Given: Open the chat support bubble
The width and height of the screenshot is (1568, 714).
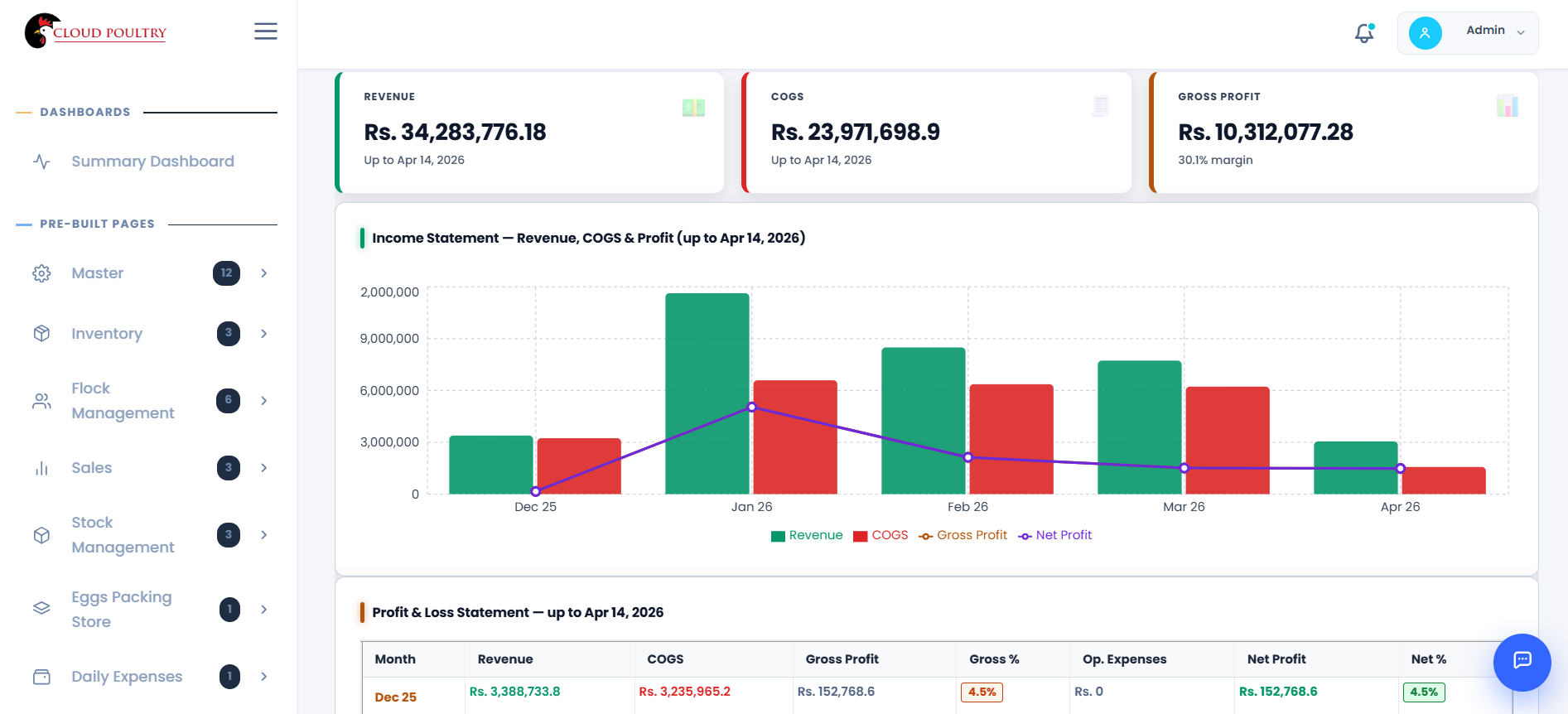Looking at the screenshot, I should 1522,662.
